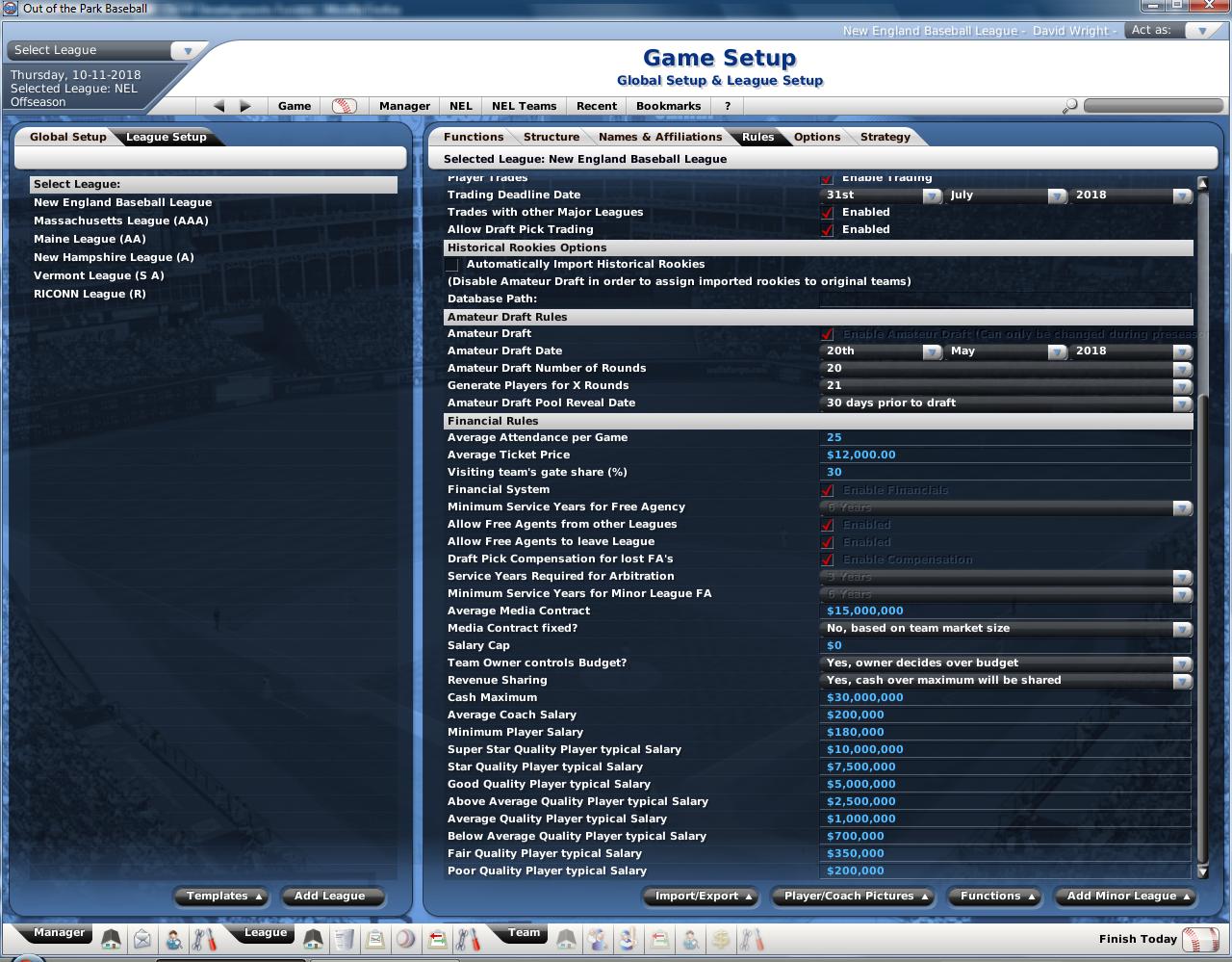Open the NEL Teams menu

point(524,106)
